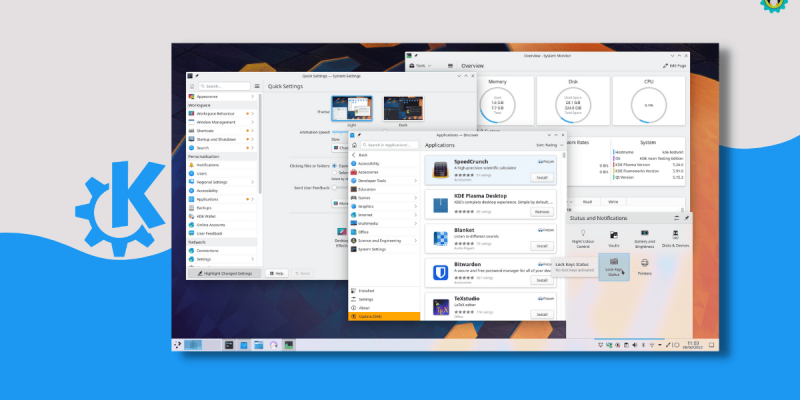Open the Vaults tray item
The width and height of the screenshot is (800, 400).
[614, 239]
